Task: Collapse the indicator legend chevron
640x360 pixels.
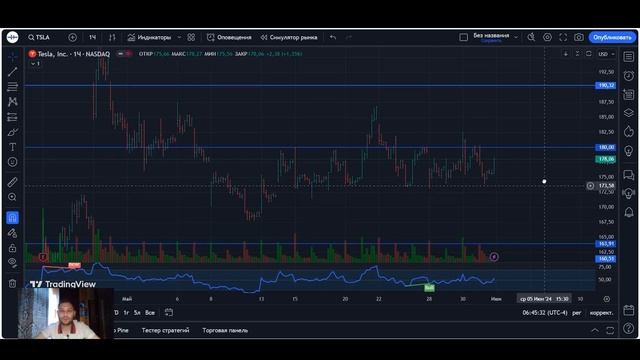Action: click(33, 64)
